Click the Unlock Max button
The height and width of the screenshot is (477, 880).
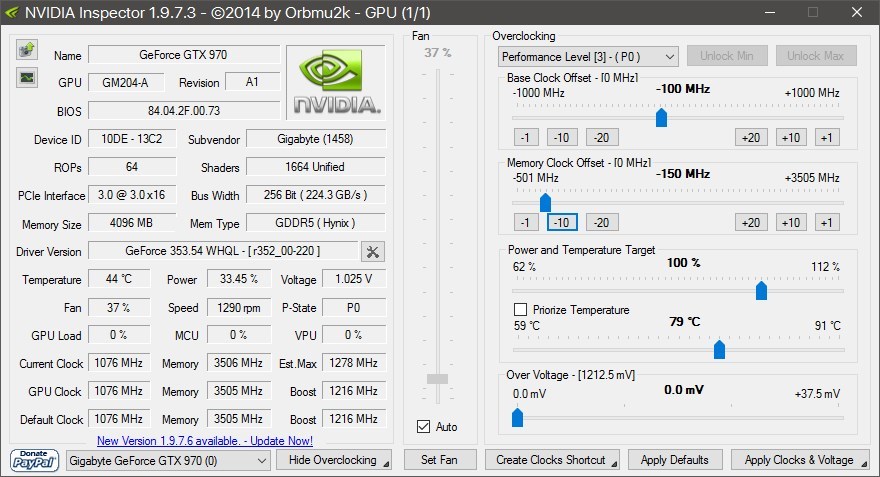pyautogui.click(x=815, y=56)
